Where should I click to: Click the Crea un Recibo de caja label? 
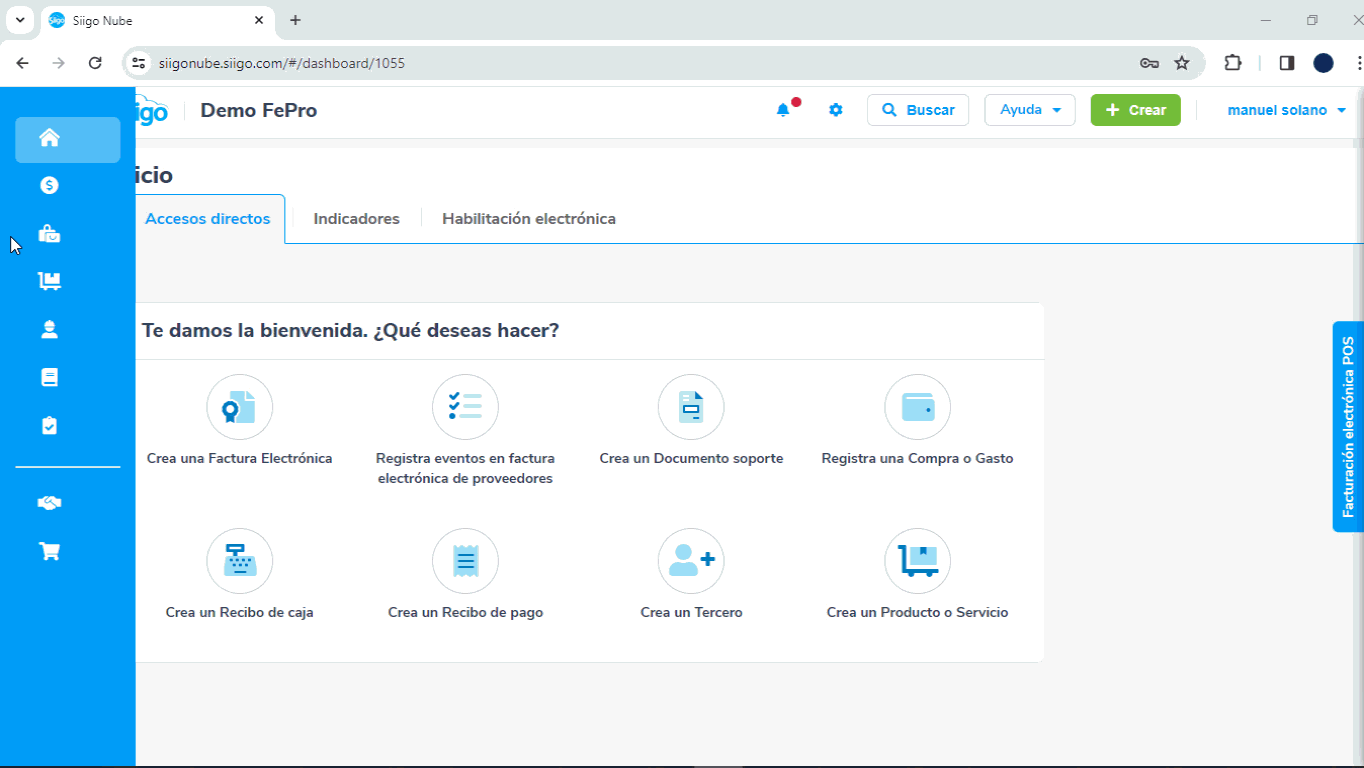239,613
